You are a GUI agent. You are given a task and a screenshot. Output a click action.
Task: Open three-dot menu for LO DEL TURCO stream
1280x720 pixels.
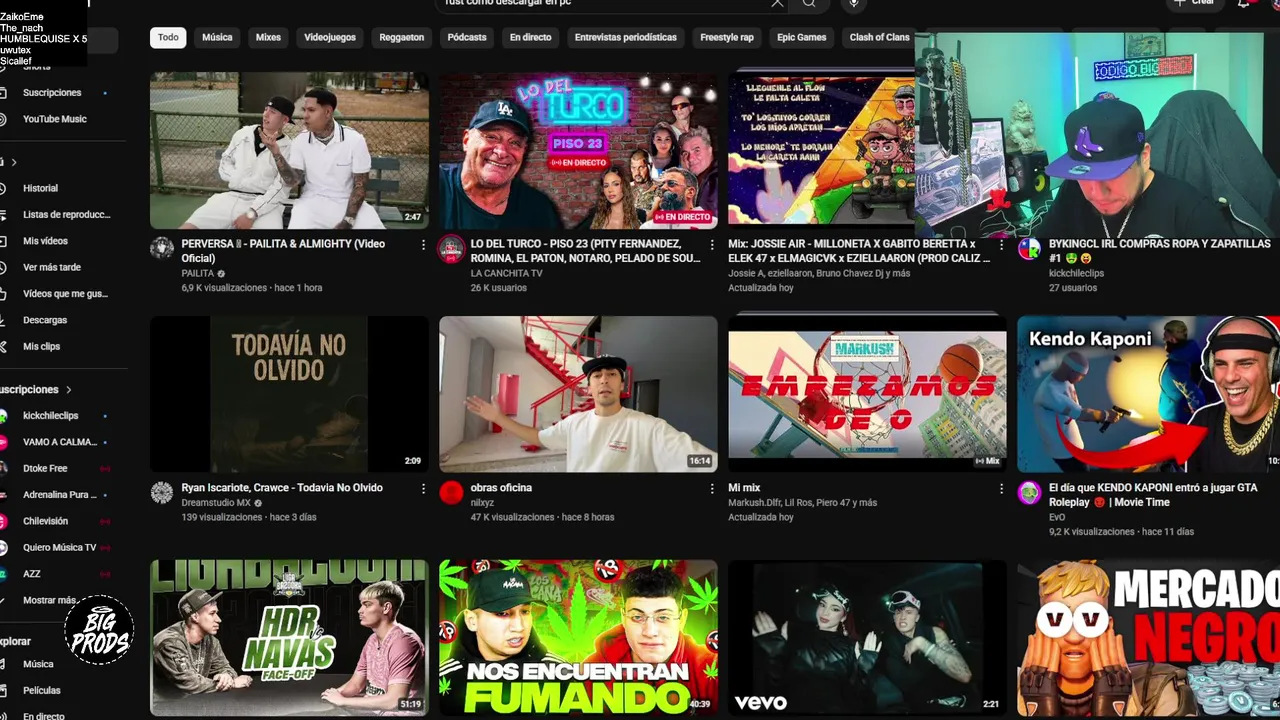(712, 245)
